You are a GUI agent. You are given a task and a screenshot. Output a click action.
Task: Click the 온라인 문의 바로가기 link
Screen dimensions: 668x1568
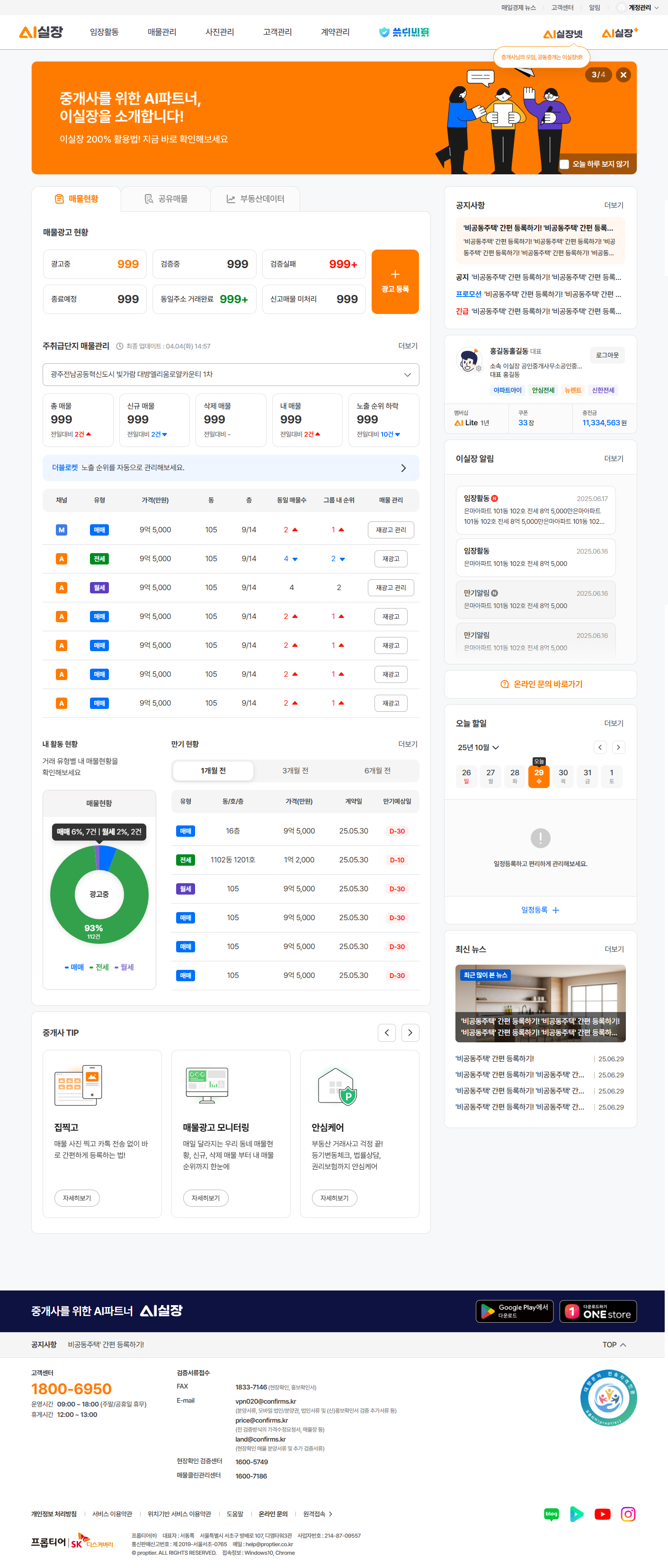(540, 684)
